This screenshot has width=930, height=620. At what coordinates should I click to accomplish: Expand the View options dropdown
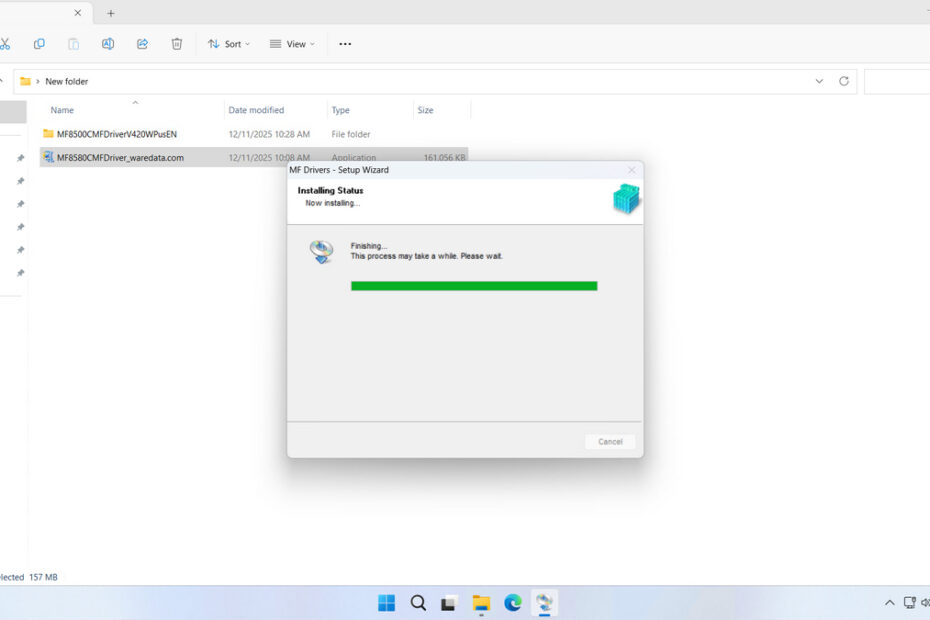(292, 44)
